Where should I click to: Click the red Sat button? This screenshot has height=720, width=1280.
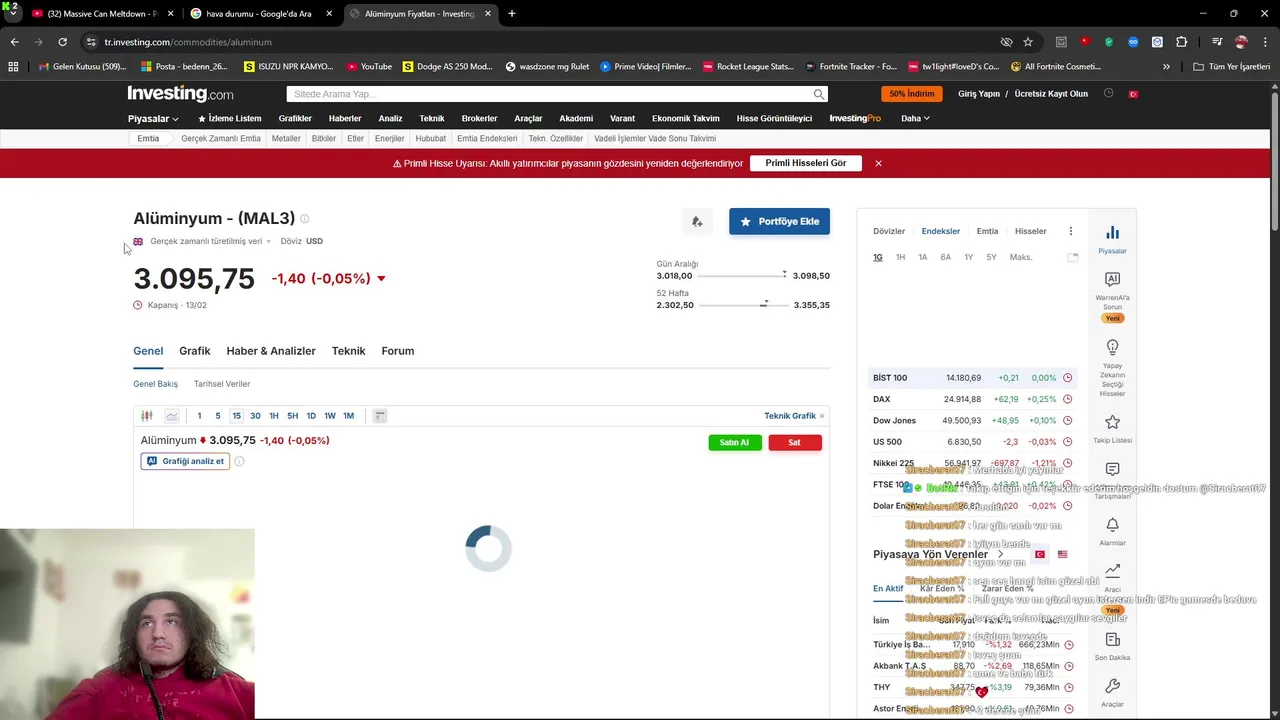point(795,442)
